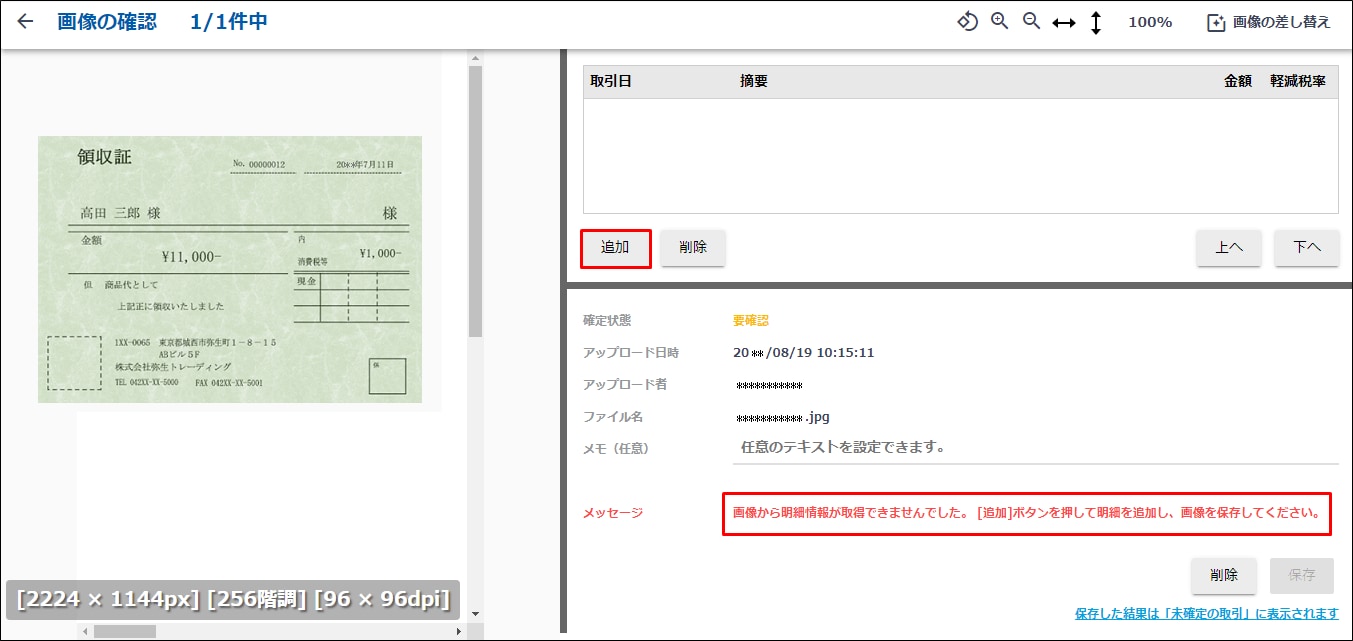The width and height of the screenshot is (1353, 641).
Task: Click the image pane horizontal scrollbar thumb
Action: coord(125,631)
